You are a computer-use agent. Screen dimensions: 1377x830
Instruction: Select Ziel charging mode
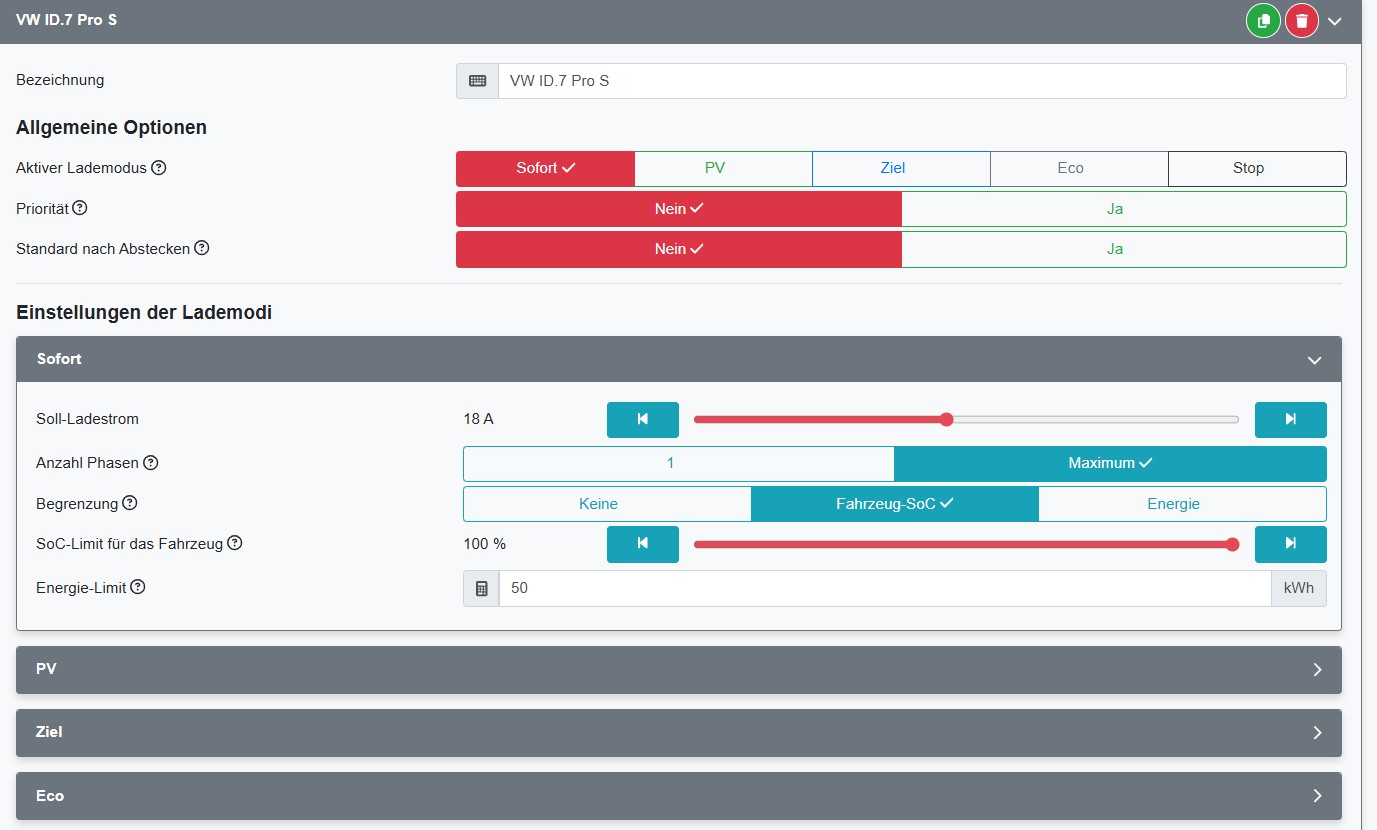902,168
